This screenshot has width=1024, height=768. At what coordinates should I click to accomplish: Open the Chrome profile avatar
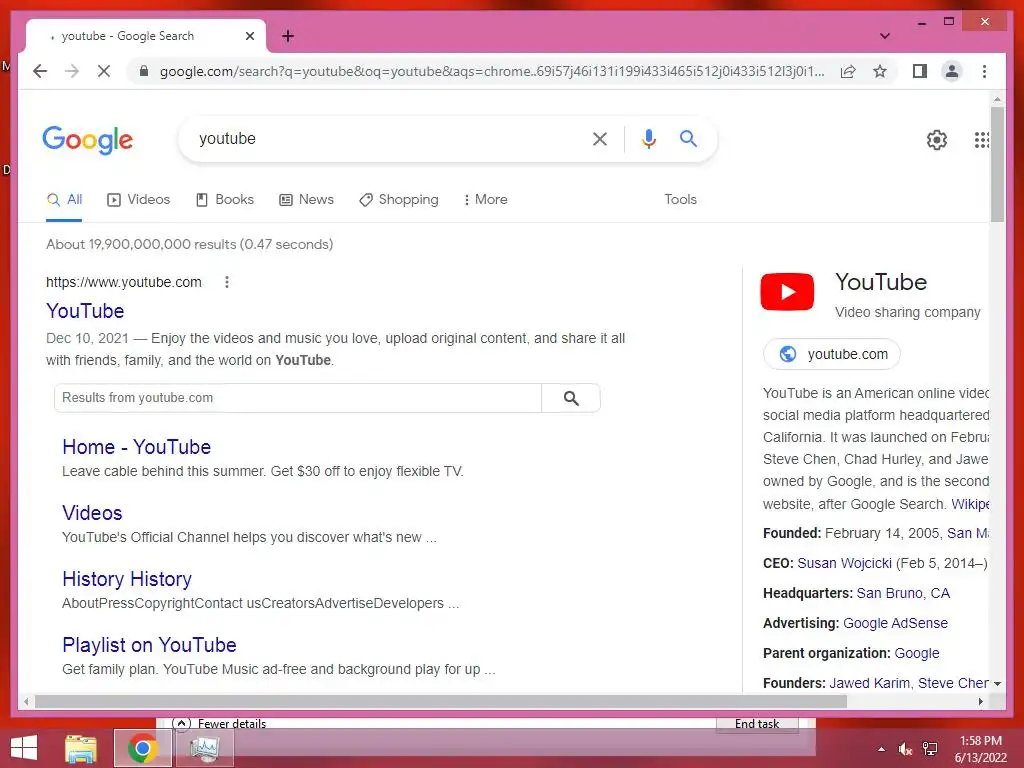(x=952, y=71)
